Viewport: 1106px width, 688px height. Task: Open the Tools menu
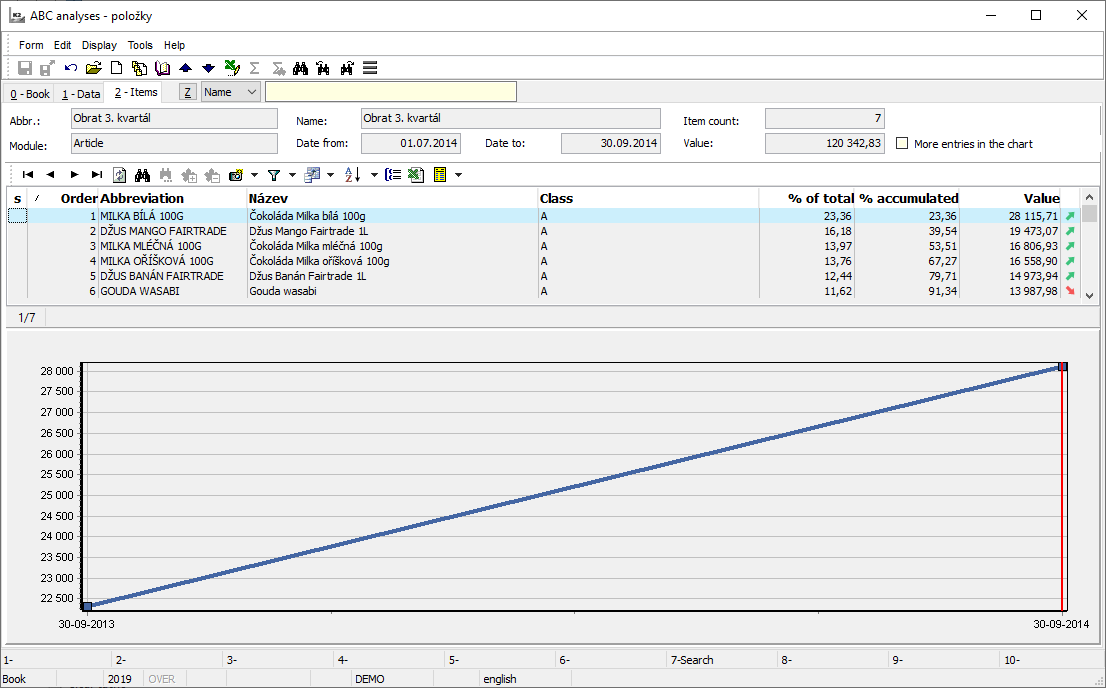tap(140, 45)
